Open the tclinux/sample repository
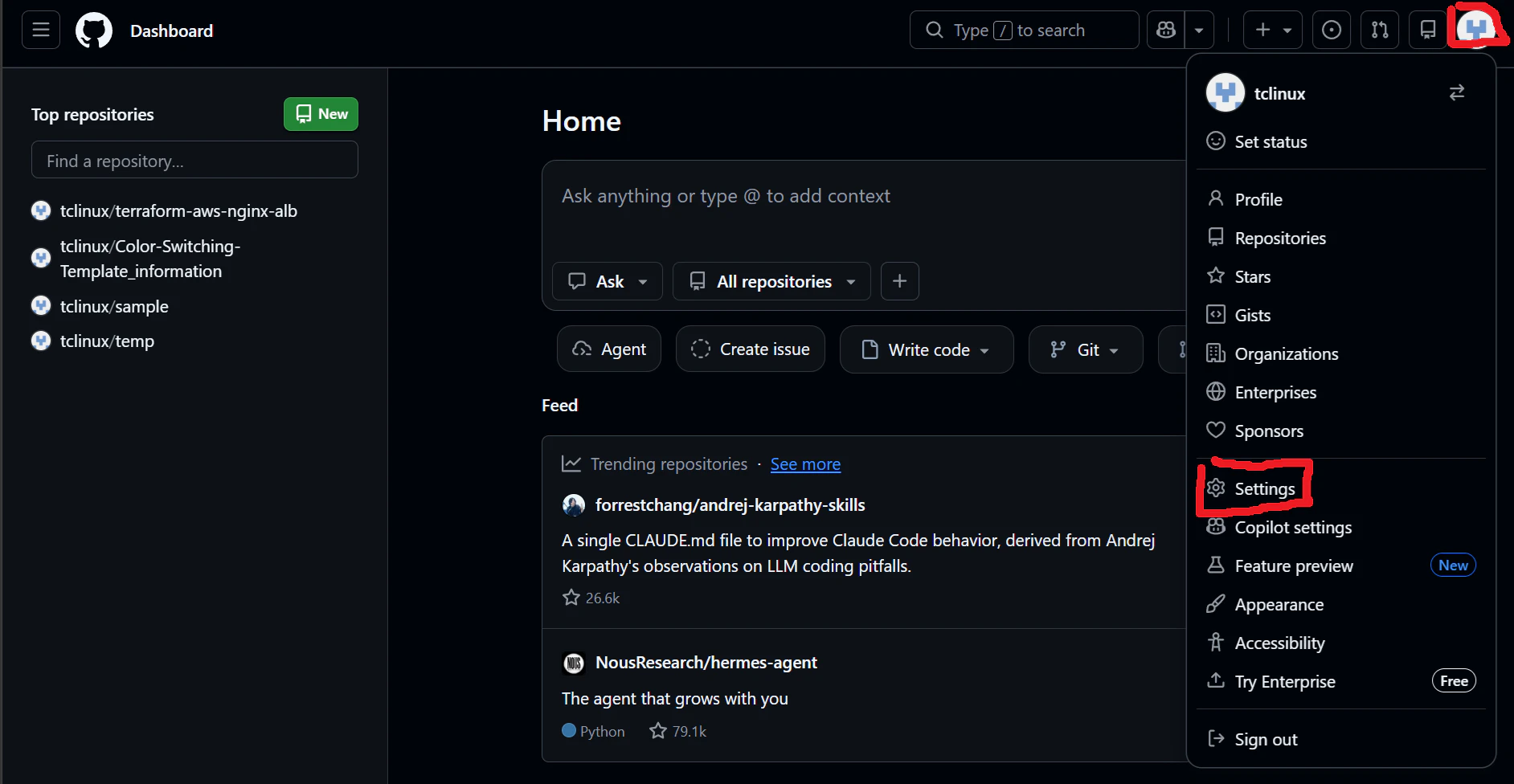Screen dimensions: 1514x784 (x=114, y=306)
